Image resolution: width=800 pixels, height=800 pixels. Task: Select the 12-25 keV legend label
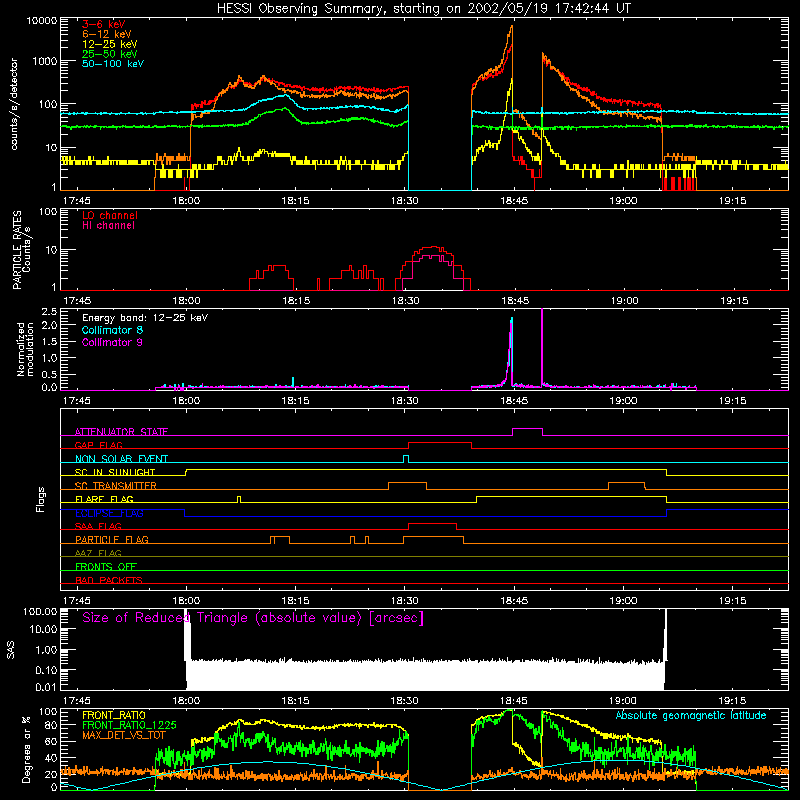tap(110, 44)
